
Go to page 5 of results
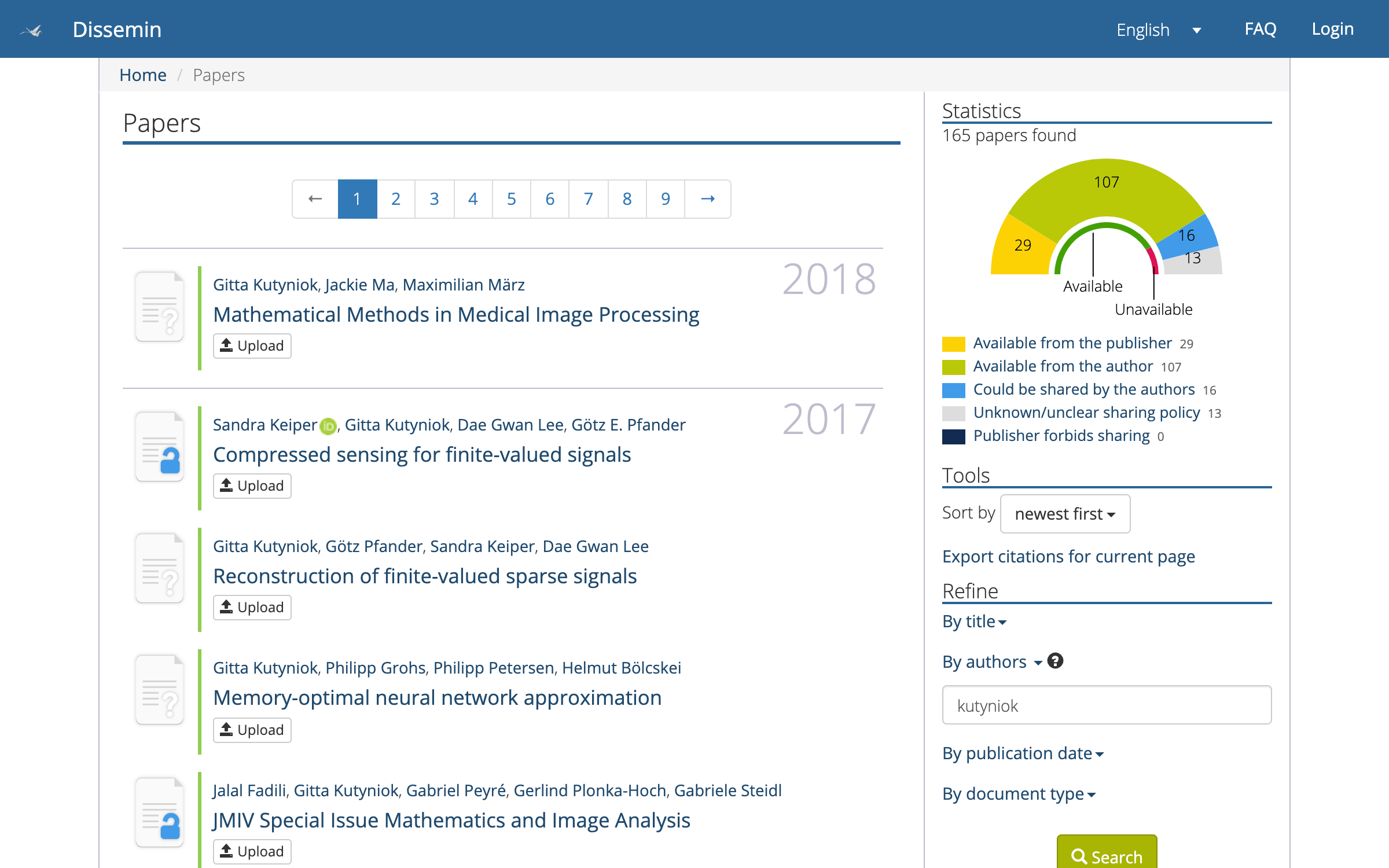[x=511, y=199]
